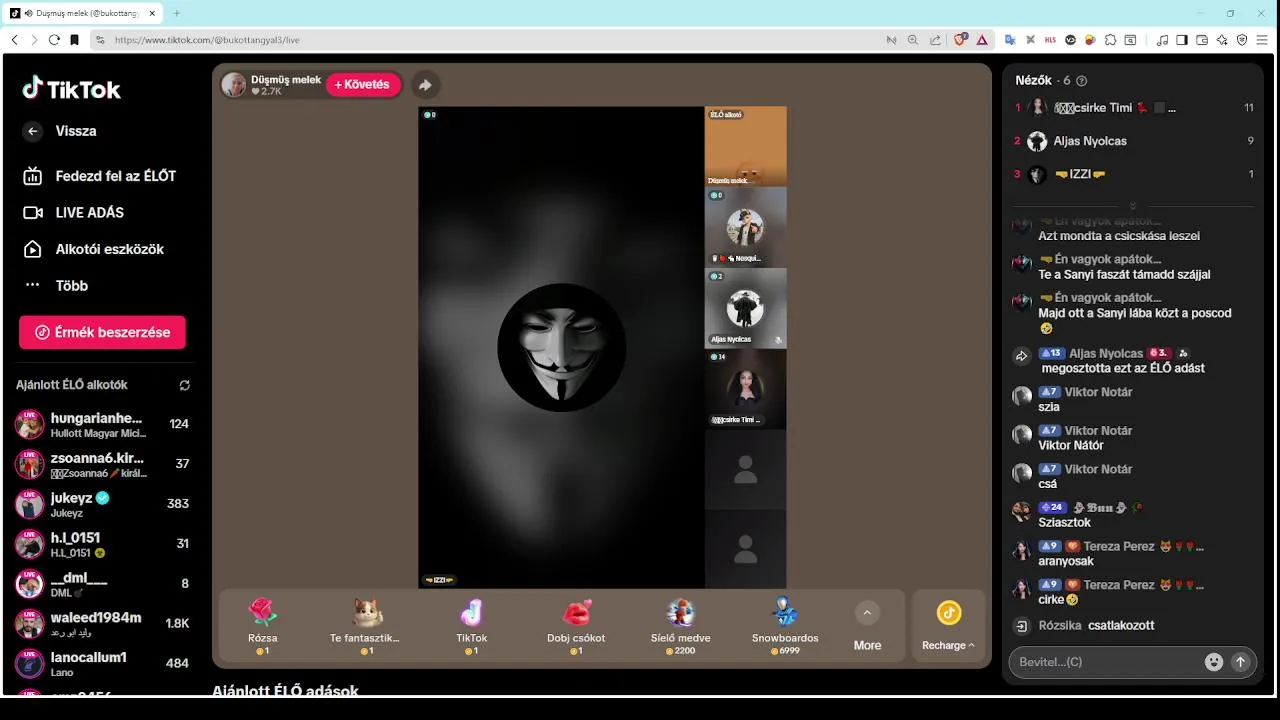
Task: Open the music playlist note icon
Action: 1162,40
